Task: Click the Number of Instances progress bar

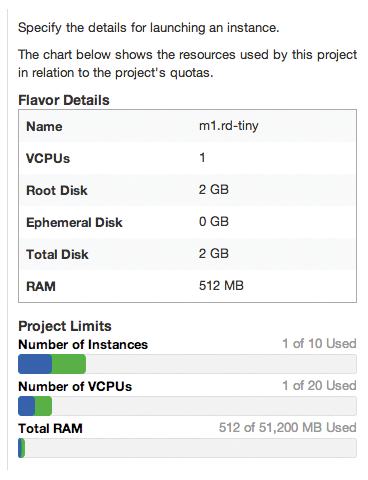Action: tap(187, 364)
